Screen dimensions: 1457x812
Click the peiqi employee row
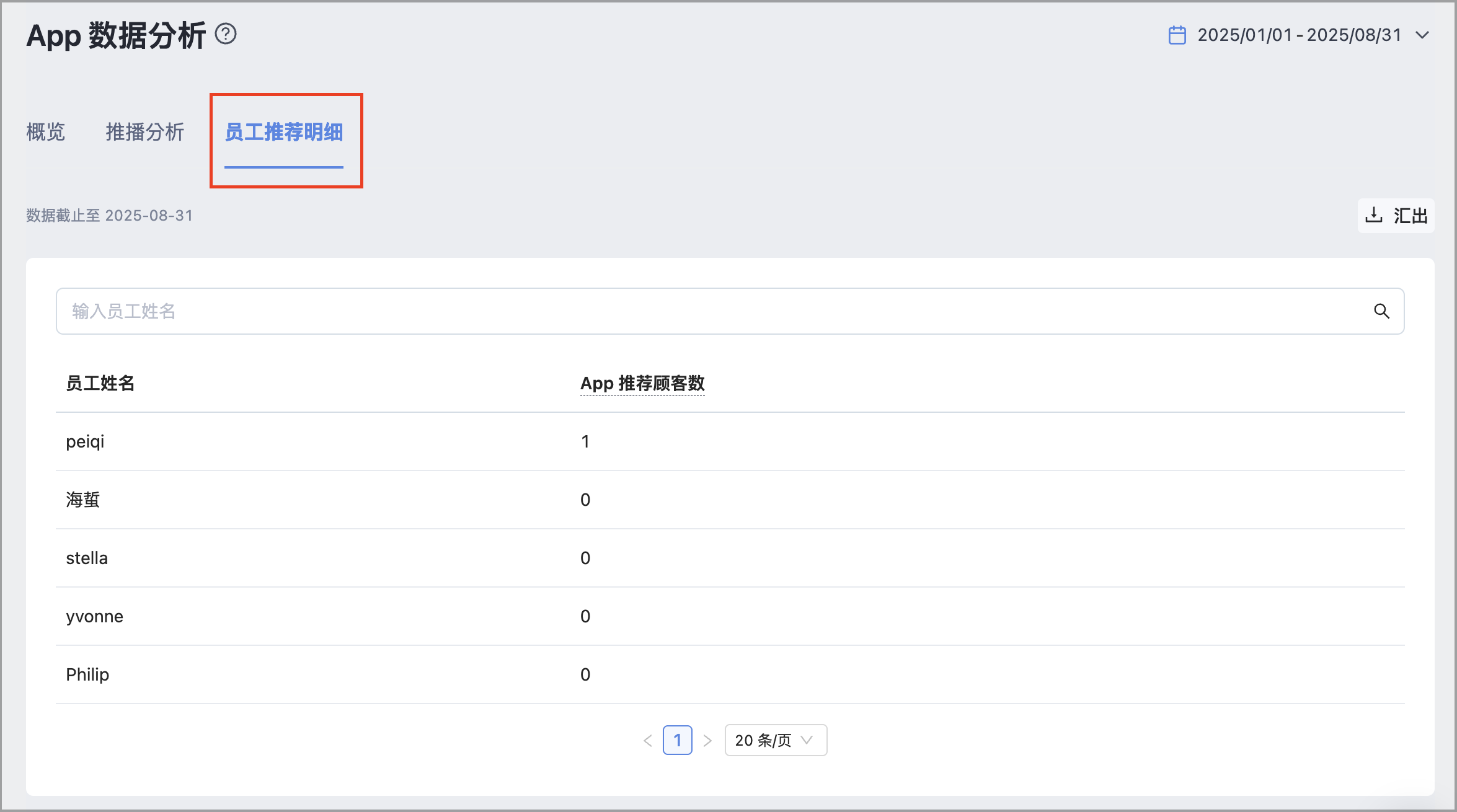tap(730, 441)
